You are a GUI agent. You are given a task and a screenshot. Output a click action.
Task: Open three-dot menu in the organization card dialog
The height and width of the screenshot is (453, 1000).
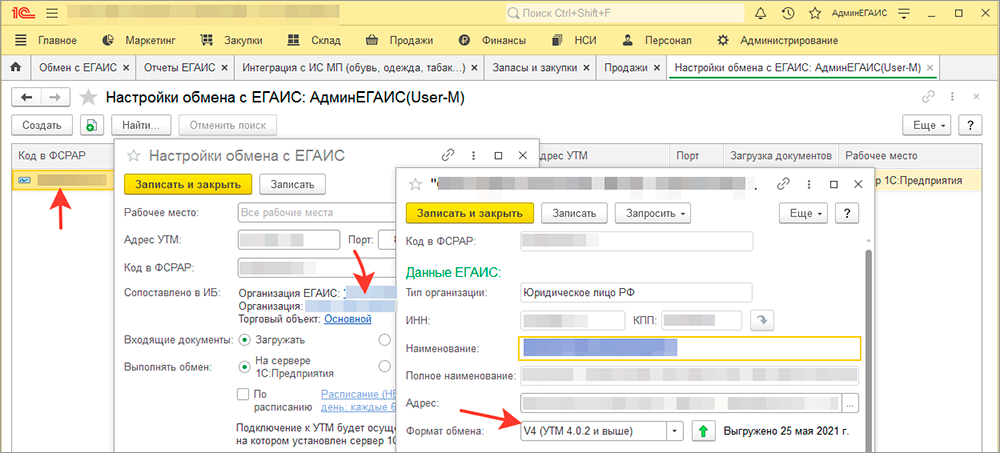point(808,184)
